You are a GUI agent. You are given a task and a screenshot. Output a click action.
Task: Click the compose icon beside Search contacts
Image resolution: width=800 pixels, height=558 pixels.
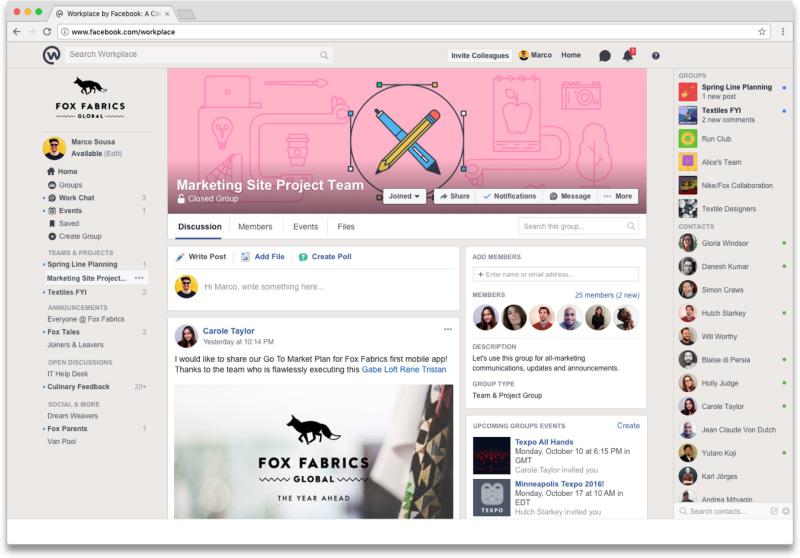point(774,511)
